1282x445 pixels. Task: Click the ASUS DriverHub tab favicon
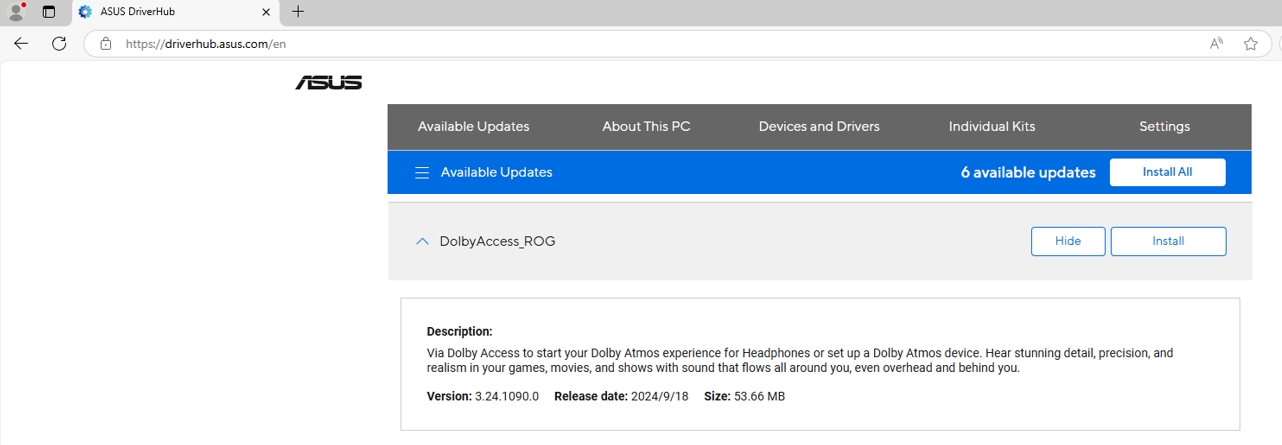pyautogui.click(x=85, y=12)
